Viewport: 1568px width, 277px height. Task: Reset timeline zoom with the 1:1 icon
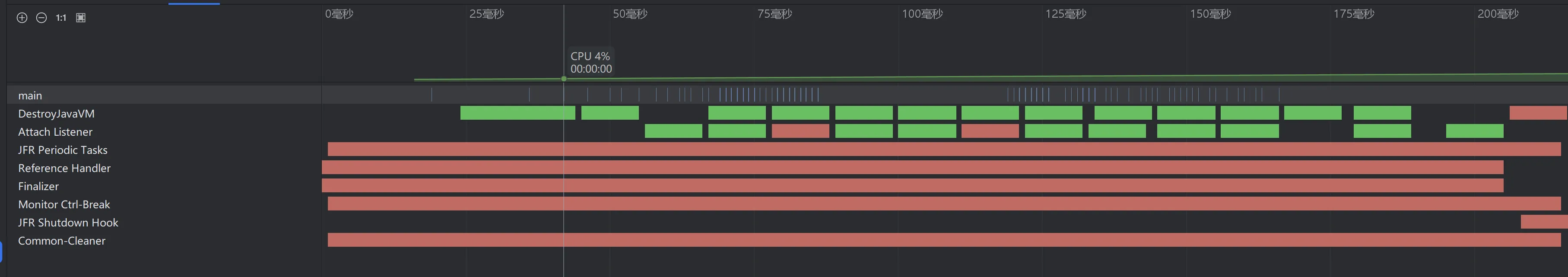pyautogui.click(x=61, y=18)
